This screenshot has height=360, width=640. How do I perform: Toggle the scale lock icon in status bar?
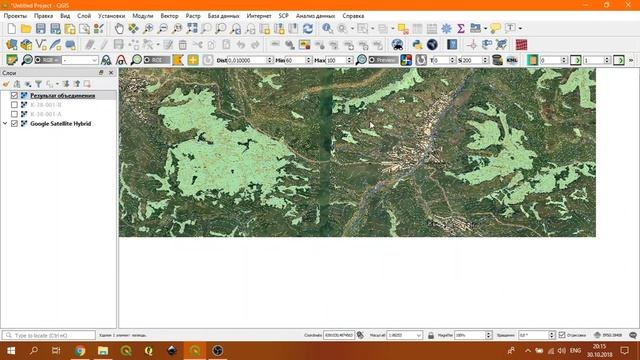tap(431, 335)
